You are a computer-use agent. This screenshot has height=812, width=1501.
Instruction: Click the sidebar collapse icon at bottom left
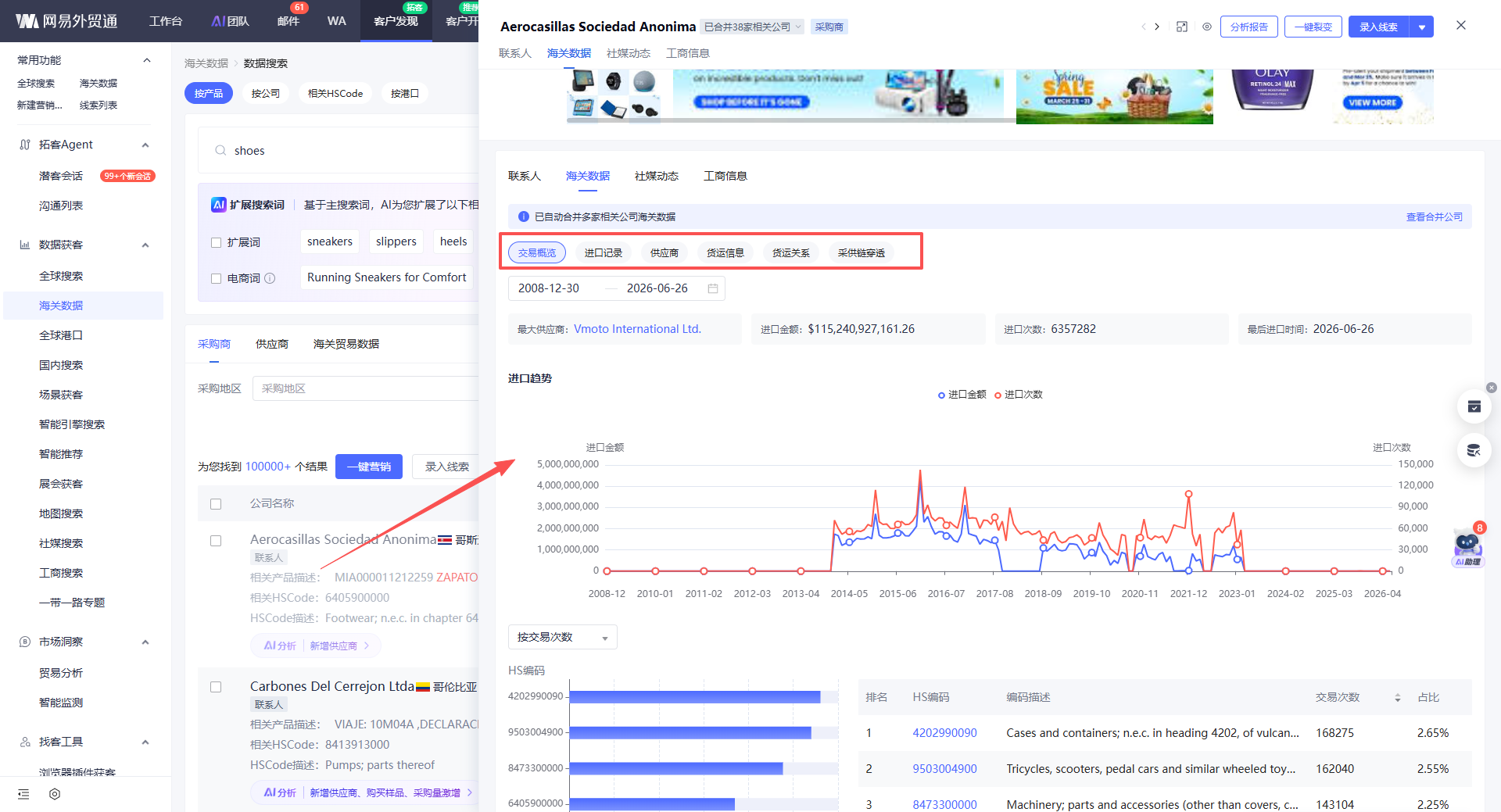[23, 794]
